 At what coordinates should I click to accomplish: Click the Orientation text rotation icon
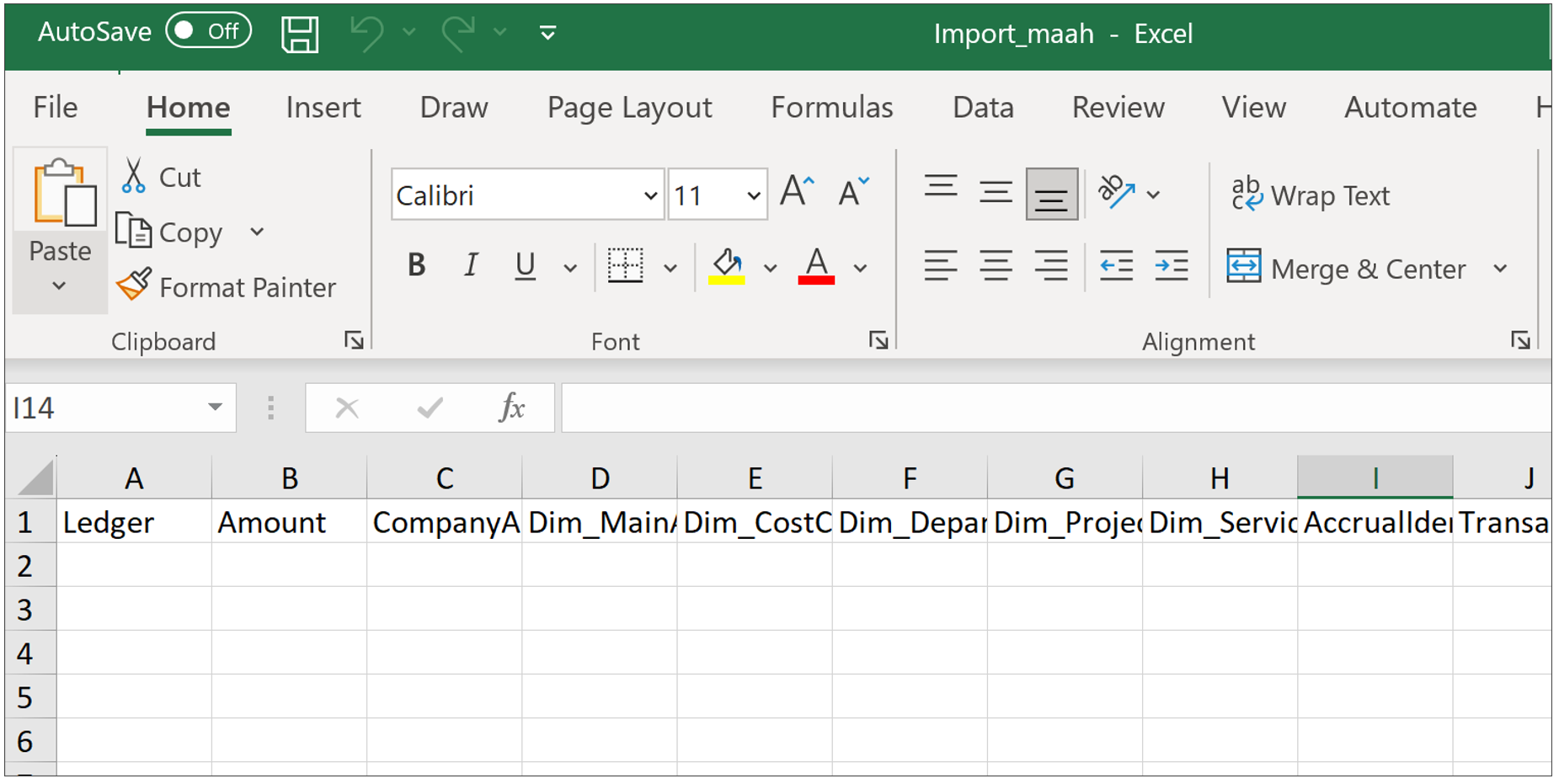1117,193
